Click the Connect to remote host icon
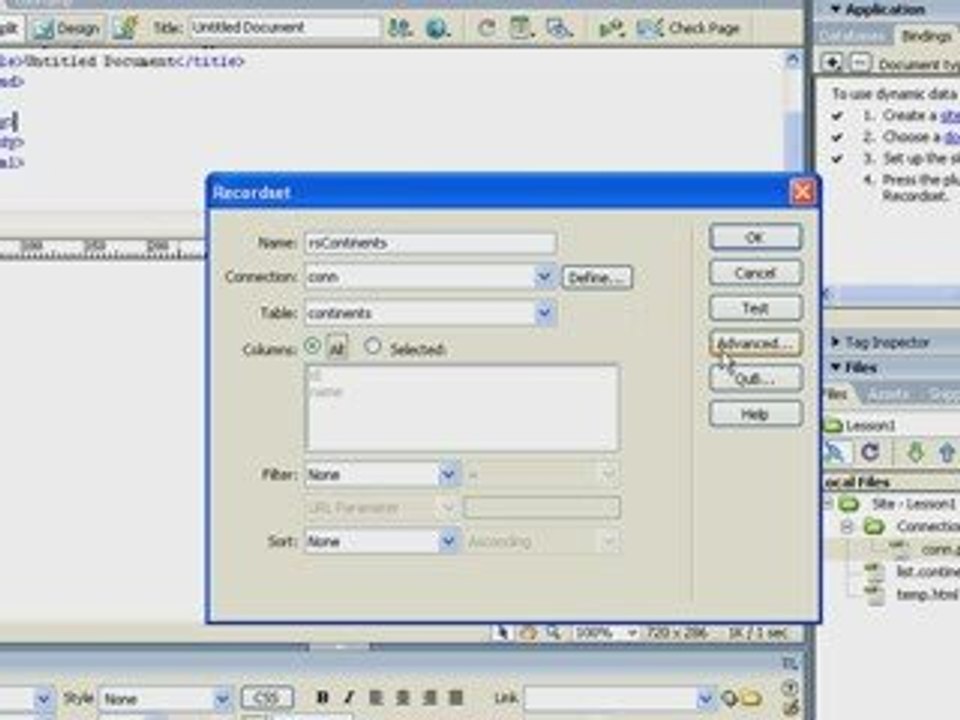 click(835, 453)
